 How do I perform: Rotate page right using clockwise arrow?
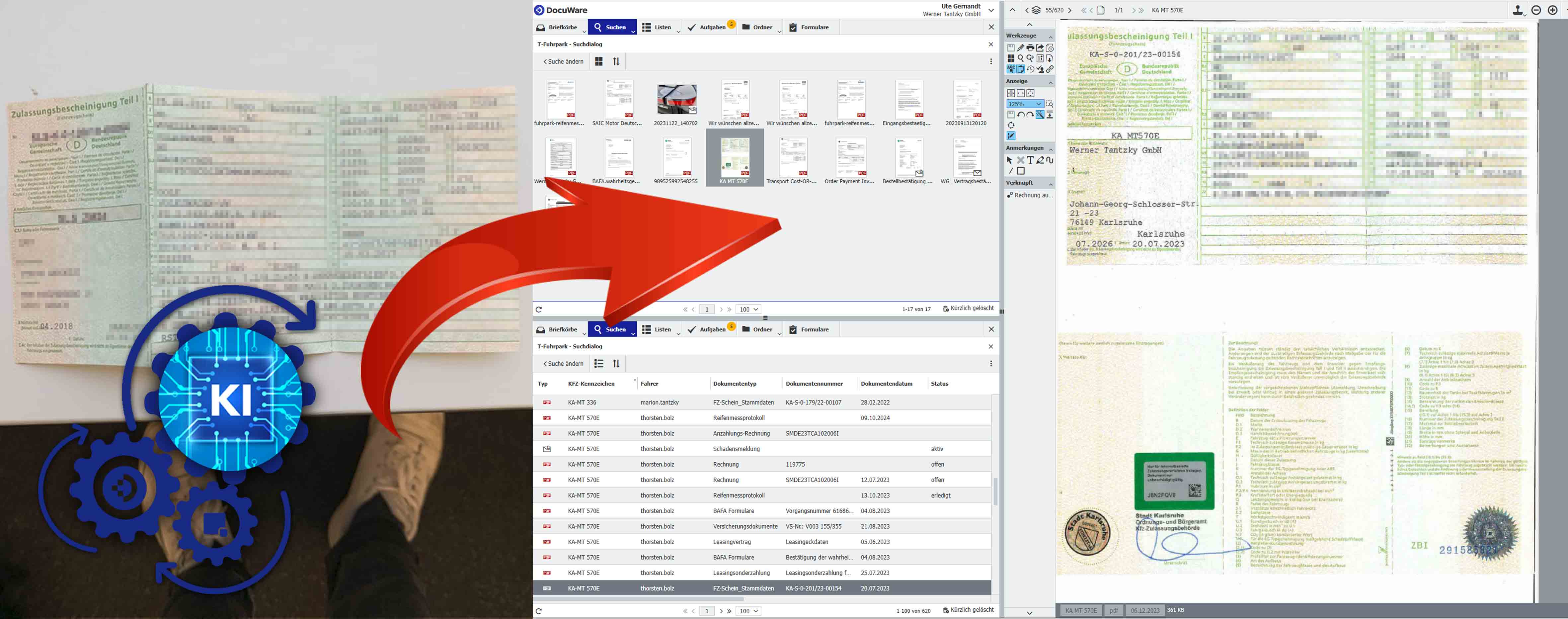(1030, 115)
